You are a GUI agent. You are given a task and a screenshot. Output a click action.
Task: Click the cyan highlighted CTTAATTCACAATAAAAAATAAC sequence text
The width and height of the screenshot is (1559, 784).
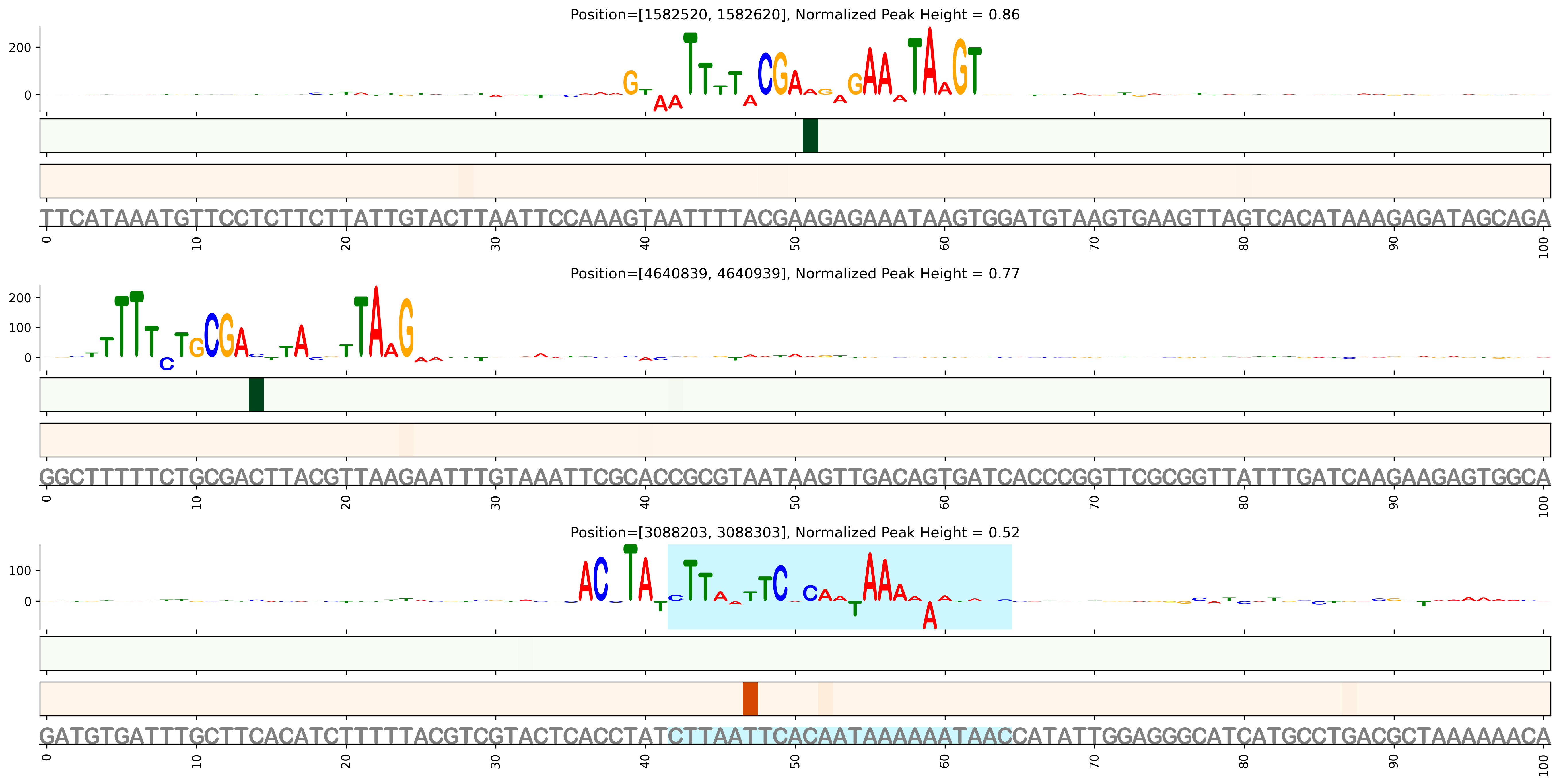click(839, 736)
